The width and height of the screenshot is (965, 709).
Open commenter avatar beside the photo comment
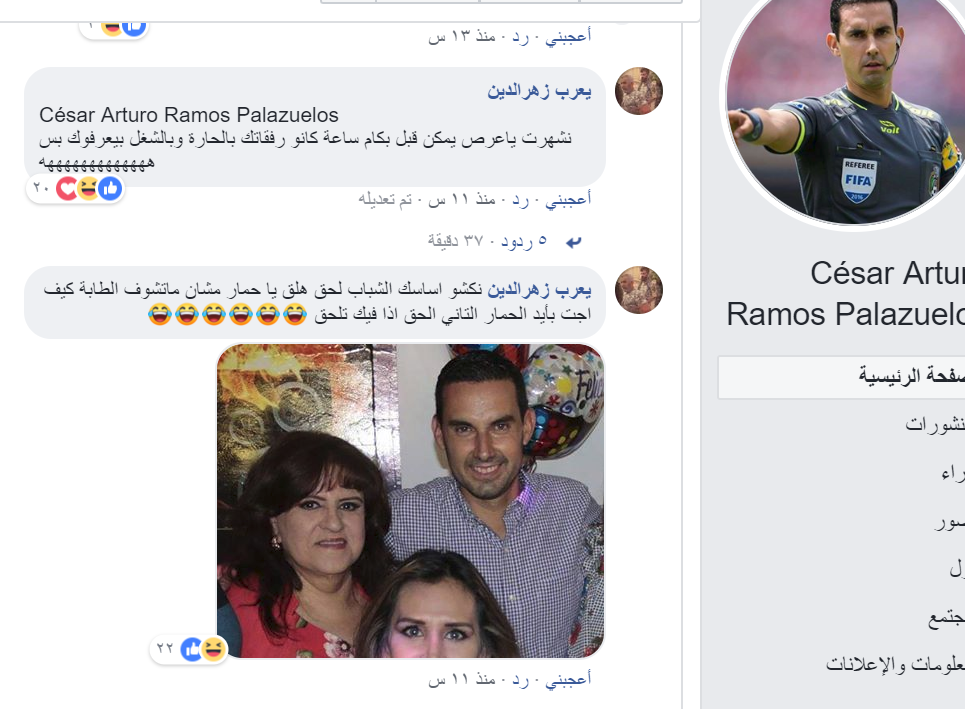click(639, 290)
